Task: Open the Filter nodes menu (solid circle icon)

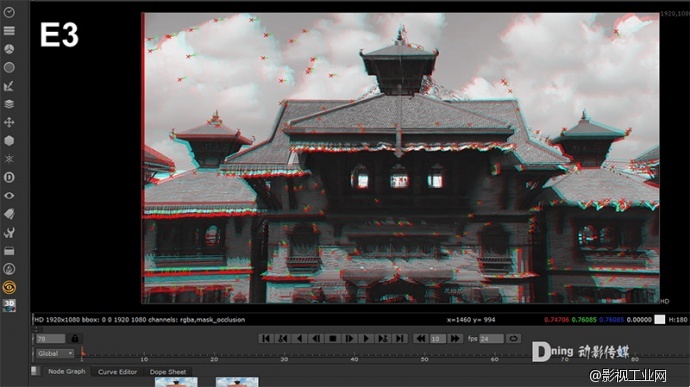Action: point(9,67)
